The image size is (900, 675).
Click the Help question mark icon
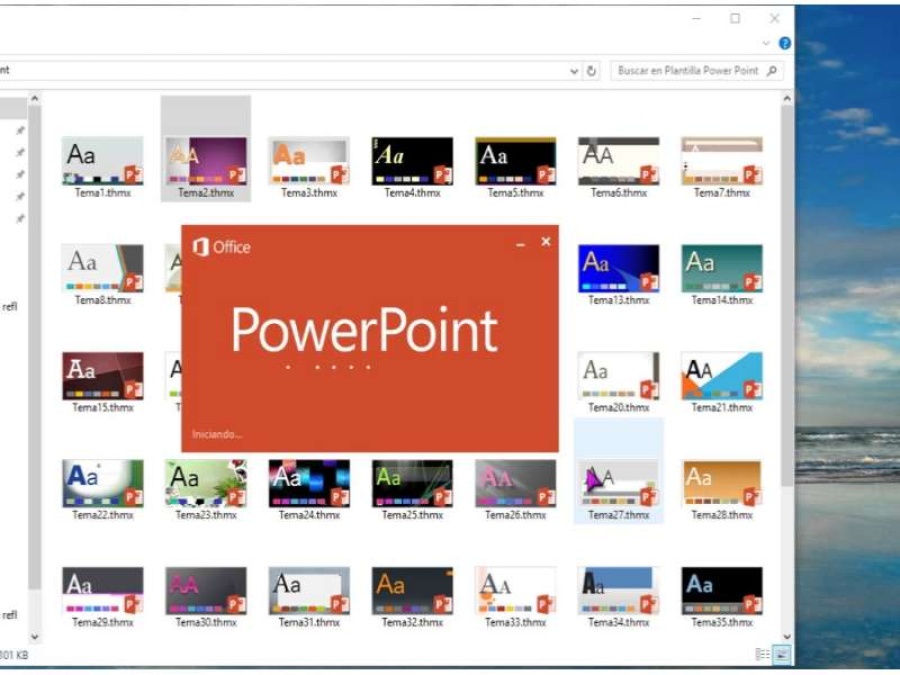(x=782, y=43)
